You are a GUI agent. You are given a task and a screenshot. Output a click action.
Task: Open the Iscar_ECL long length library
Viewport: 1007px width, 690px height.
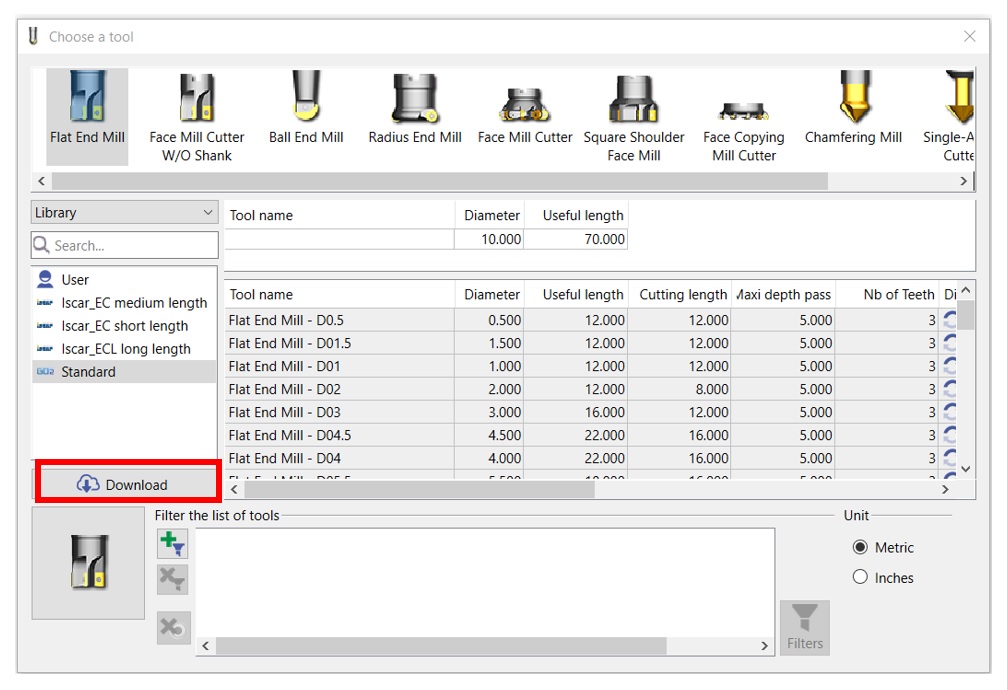(126, 349)
